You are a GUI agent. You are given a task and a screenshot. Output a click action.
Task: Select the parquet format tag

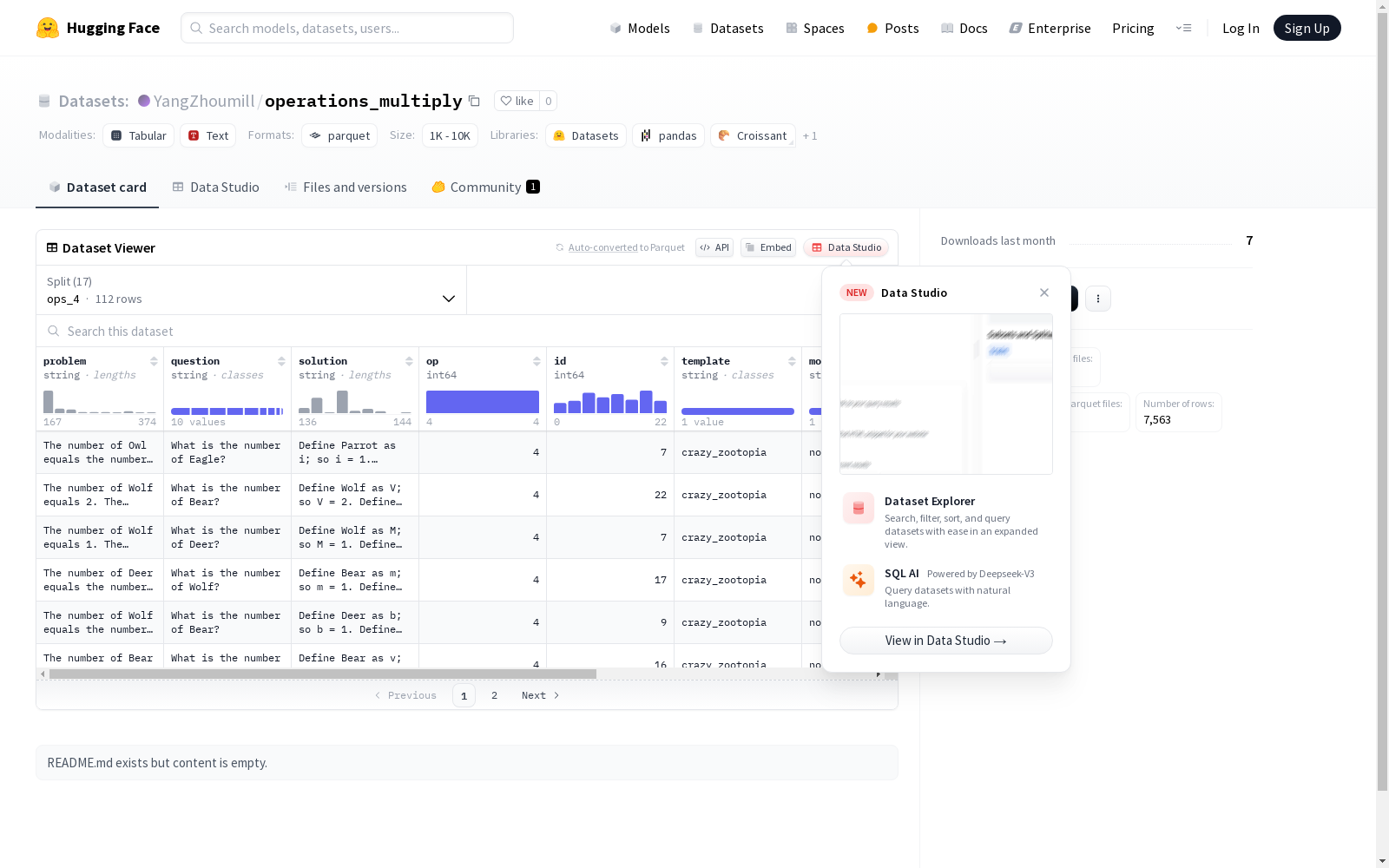(339, 135)
